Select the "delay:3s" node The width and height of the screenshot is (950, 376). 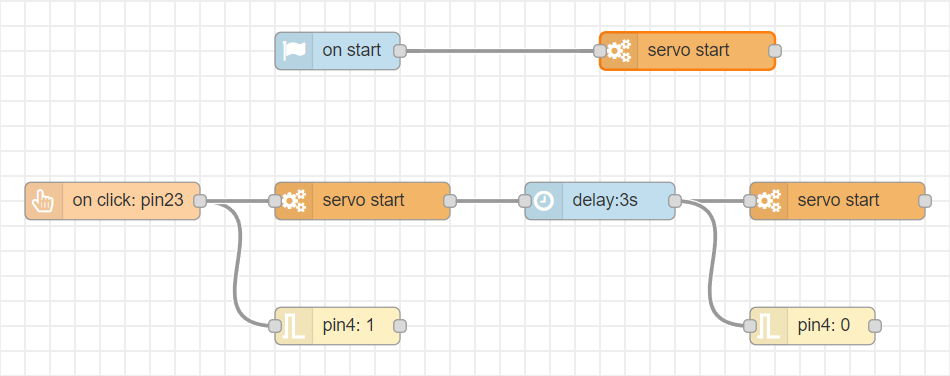point(600,200)
